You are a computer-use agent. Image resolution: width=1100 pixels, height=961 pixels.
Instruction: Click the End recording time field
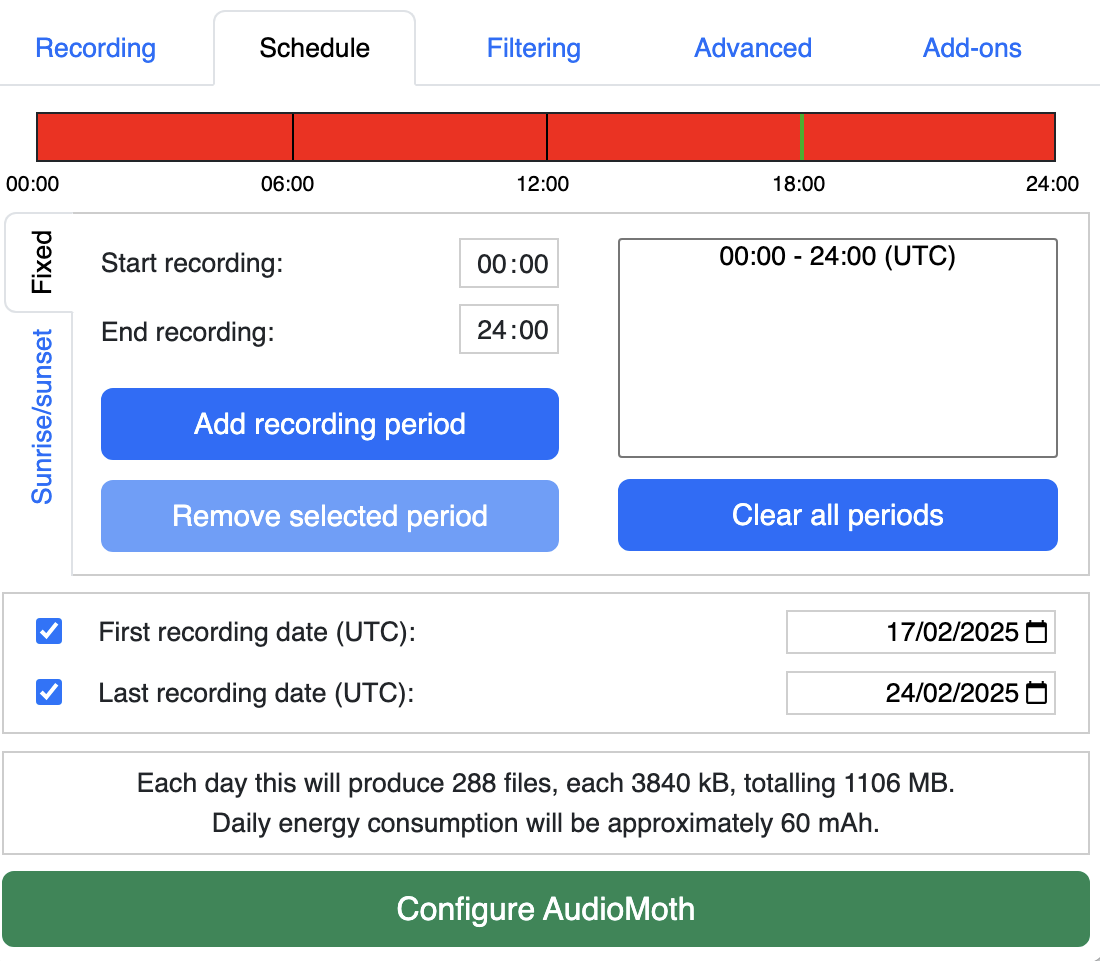pyautogui.click(x=509, y=329)
